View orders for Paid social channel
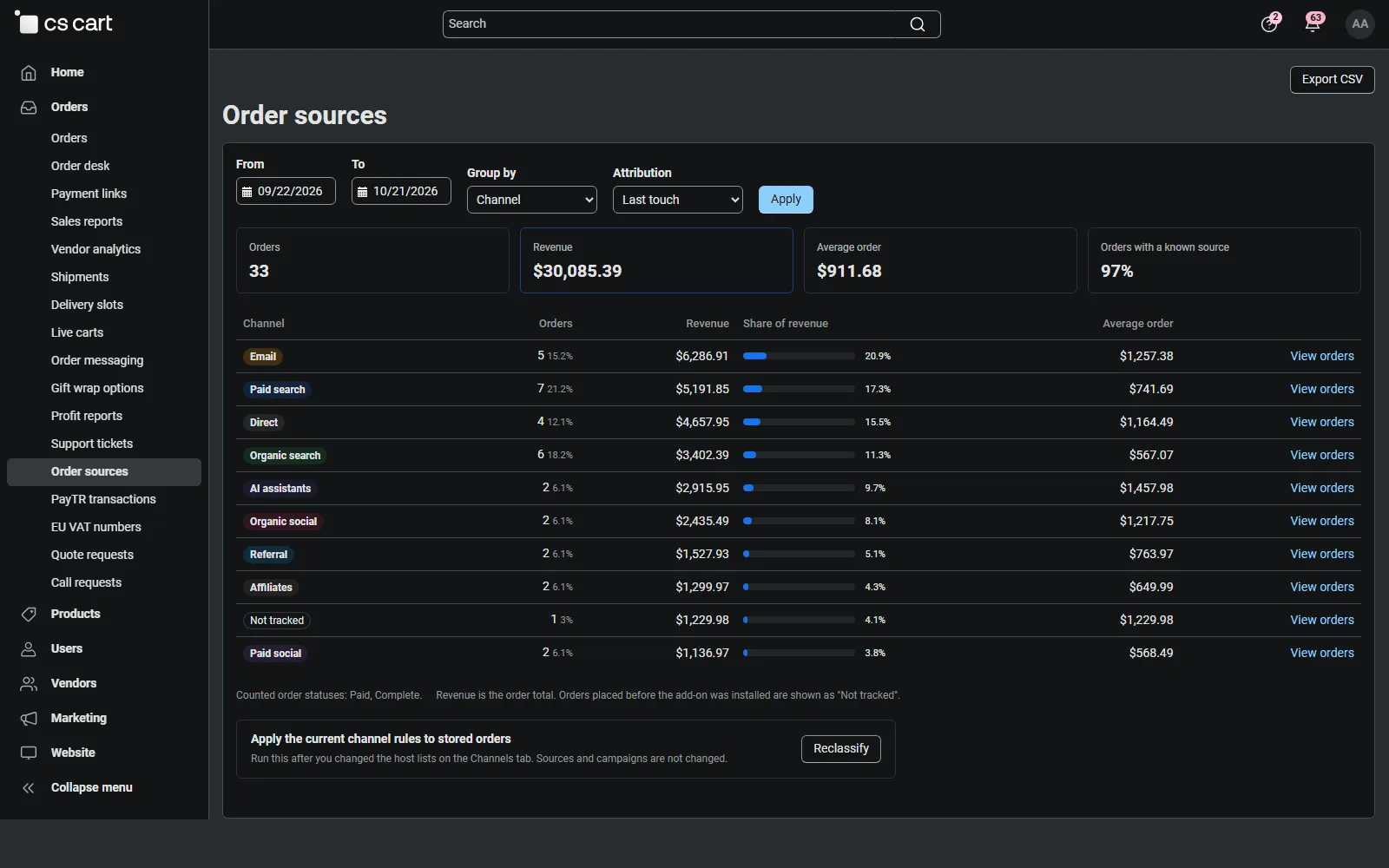 [x=1322, y=653]
